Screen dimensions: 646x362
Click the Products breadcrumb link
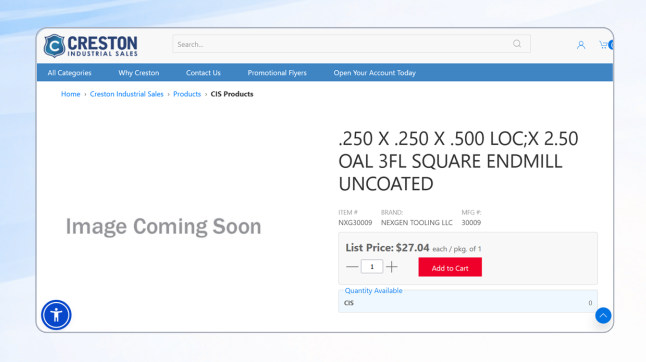tap(187, 94)
